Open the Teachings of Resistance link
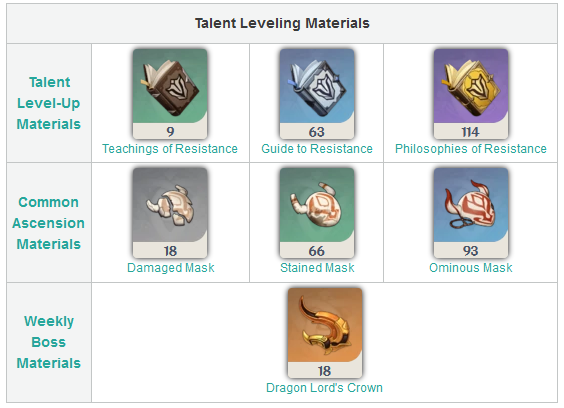Screen dimensions: 564x408 click(170, 149)
